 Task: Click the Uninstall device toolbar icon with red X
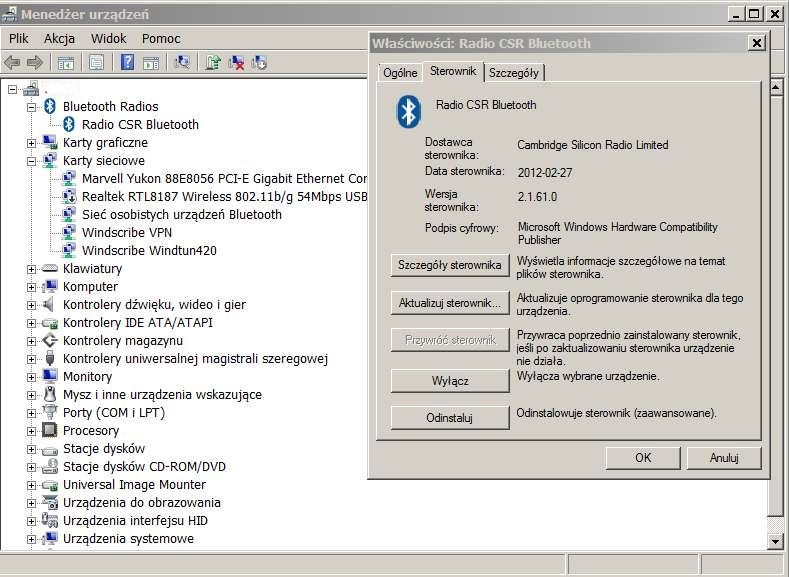click(x=236, y=62)
